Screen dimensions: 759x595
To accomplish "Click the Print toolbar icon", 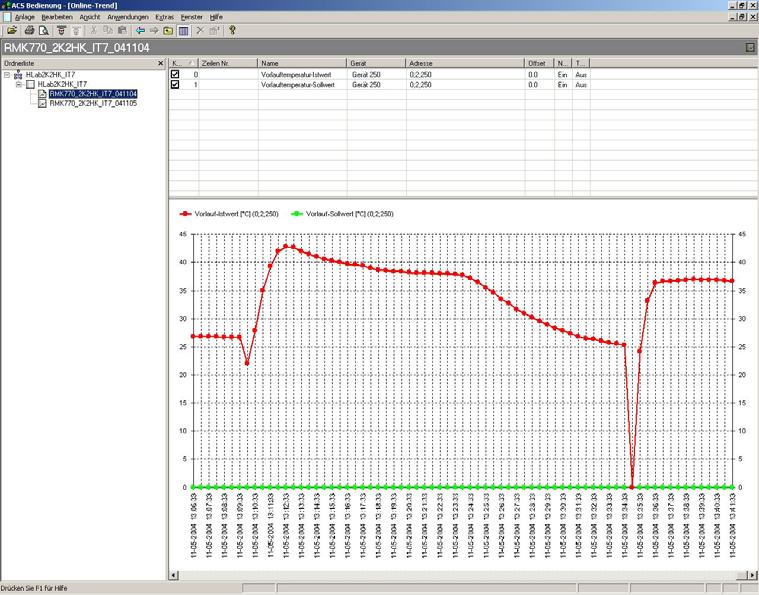I will click(29, 31).
